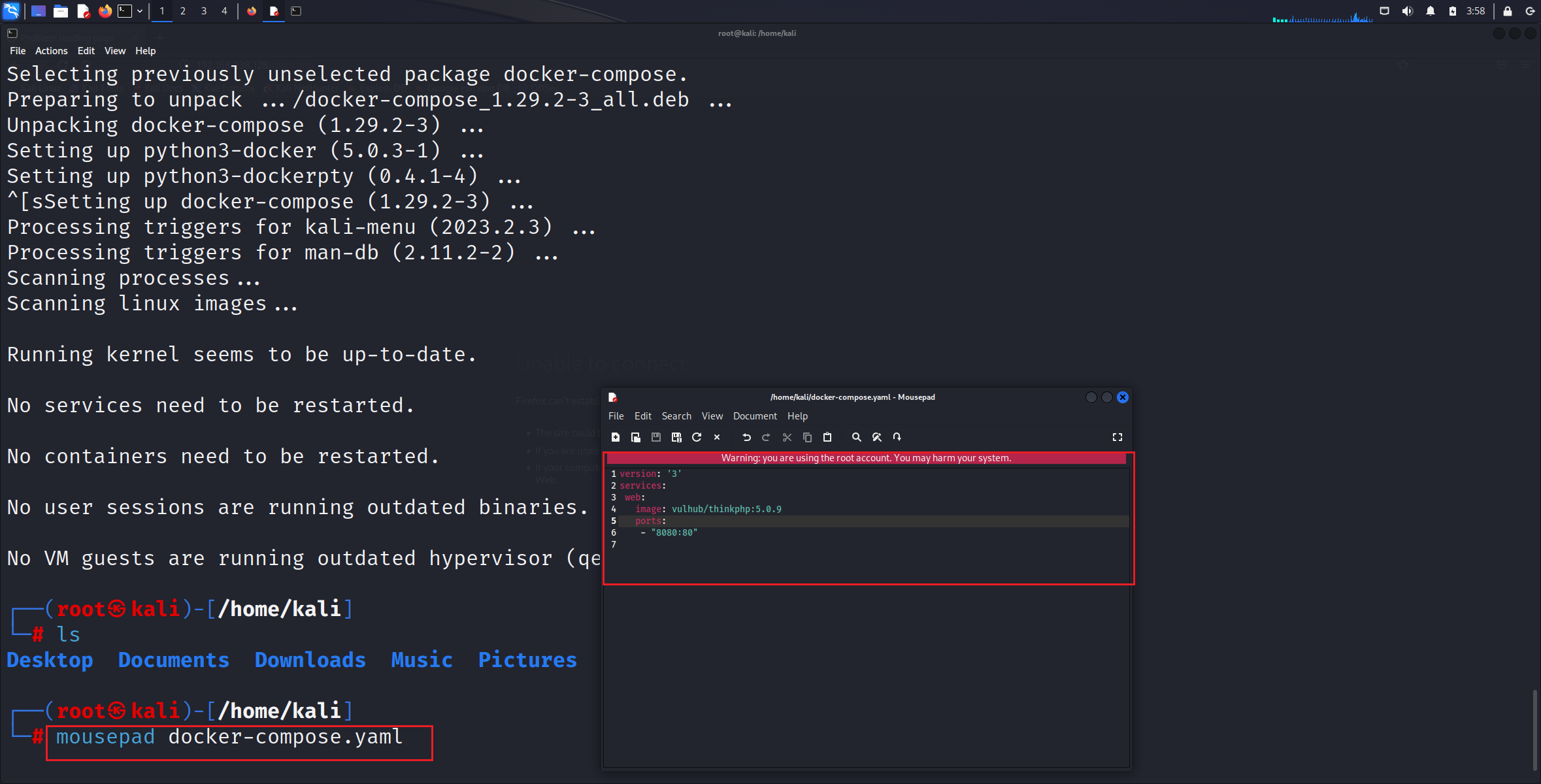The width and height of the screenshot is (1541, 784).
Task: Toggle fullscreen in the Mousepad toolbar
Action: pyautogui.click(x=1118, y=437)
